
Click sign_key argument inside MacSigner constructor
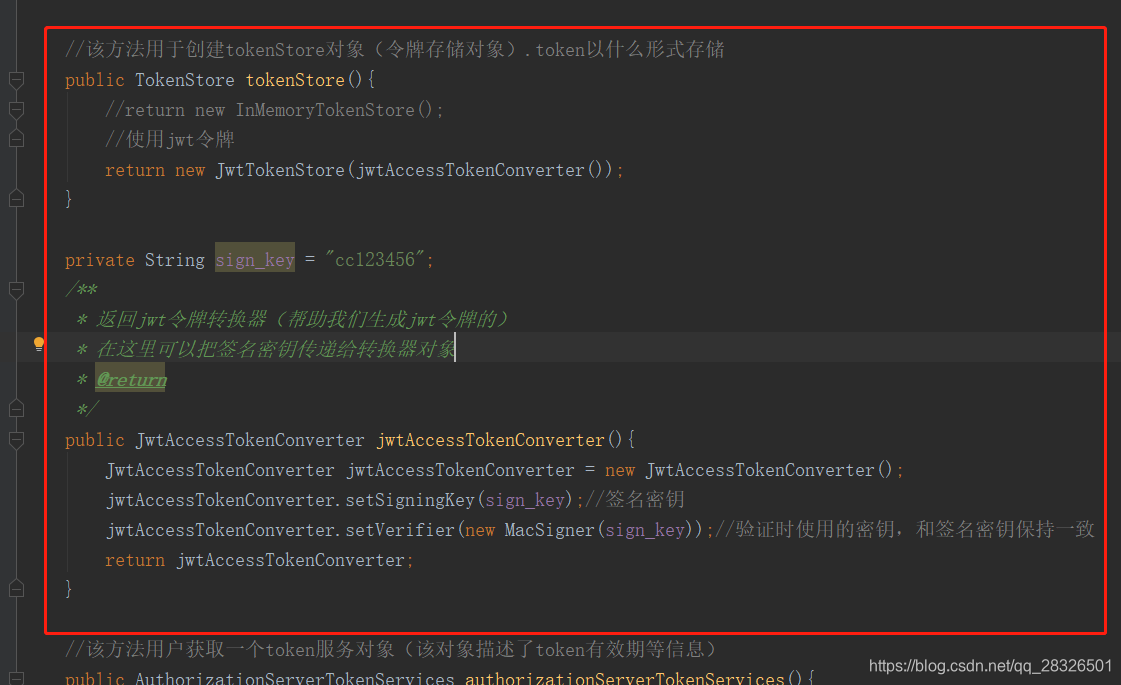click(646, 530)
